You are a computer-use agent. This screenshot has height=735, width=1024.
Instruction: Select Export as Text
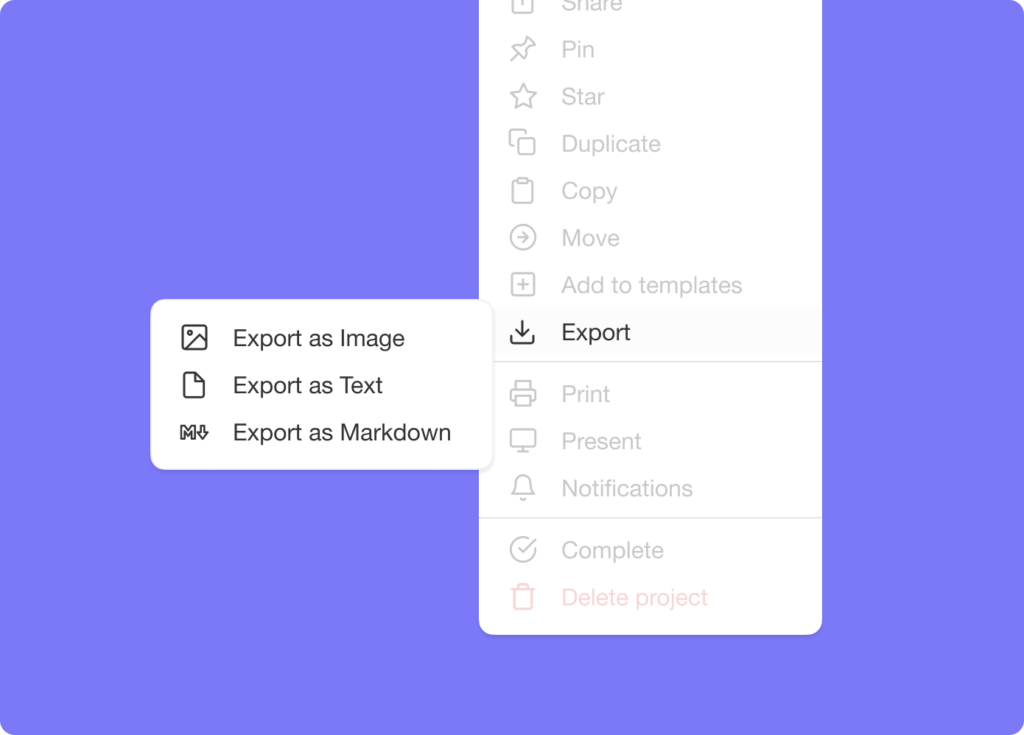(307, 386)
